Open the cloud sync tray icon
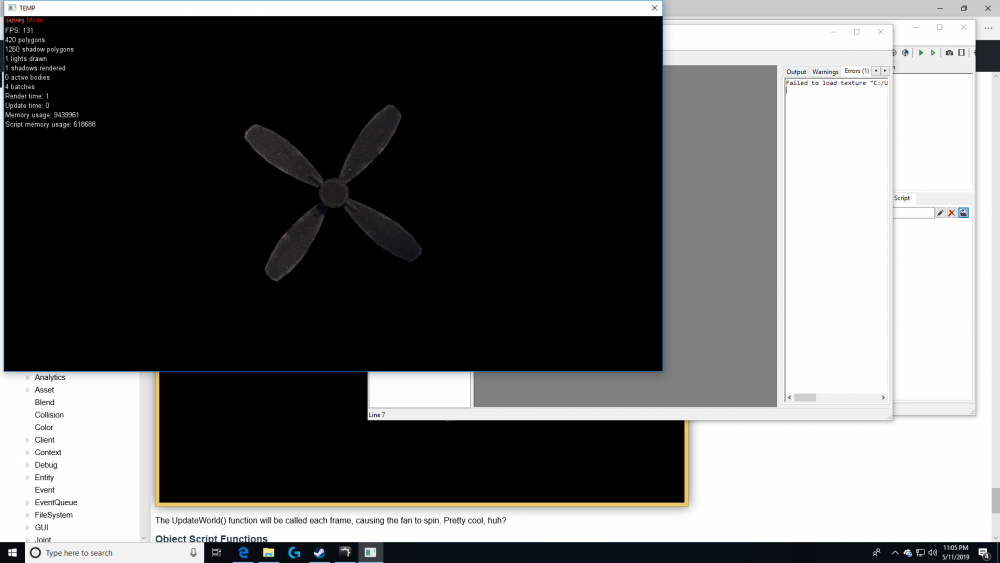The image size is (1000, 563). point(908,553)
